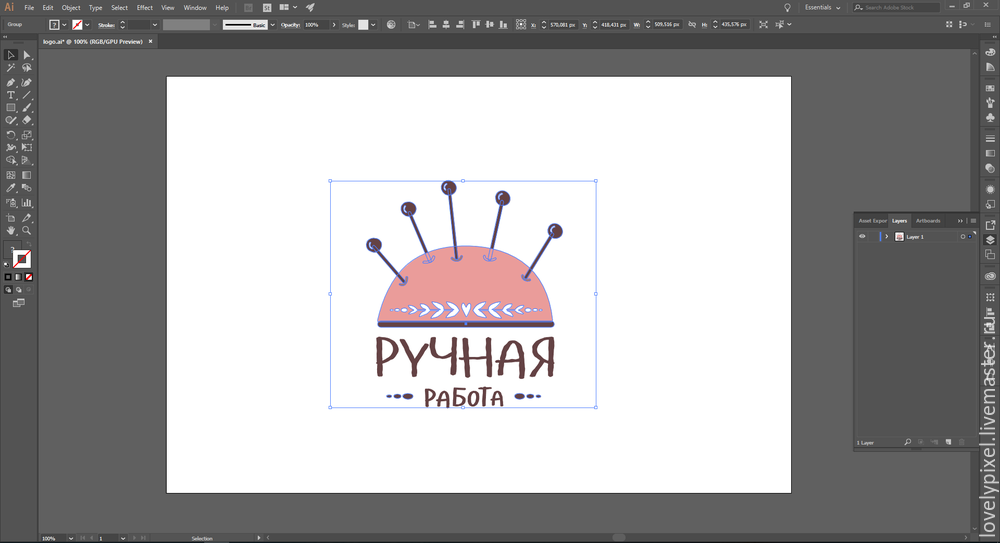Close the logo.ai document tab
1000x543 pixels.
pyautogui.click(x=152, y=42)
